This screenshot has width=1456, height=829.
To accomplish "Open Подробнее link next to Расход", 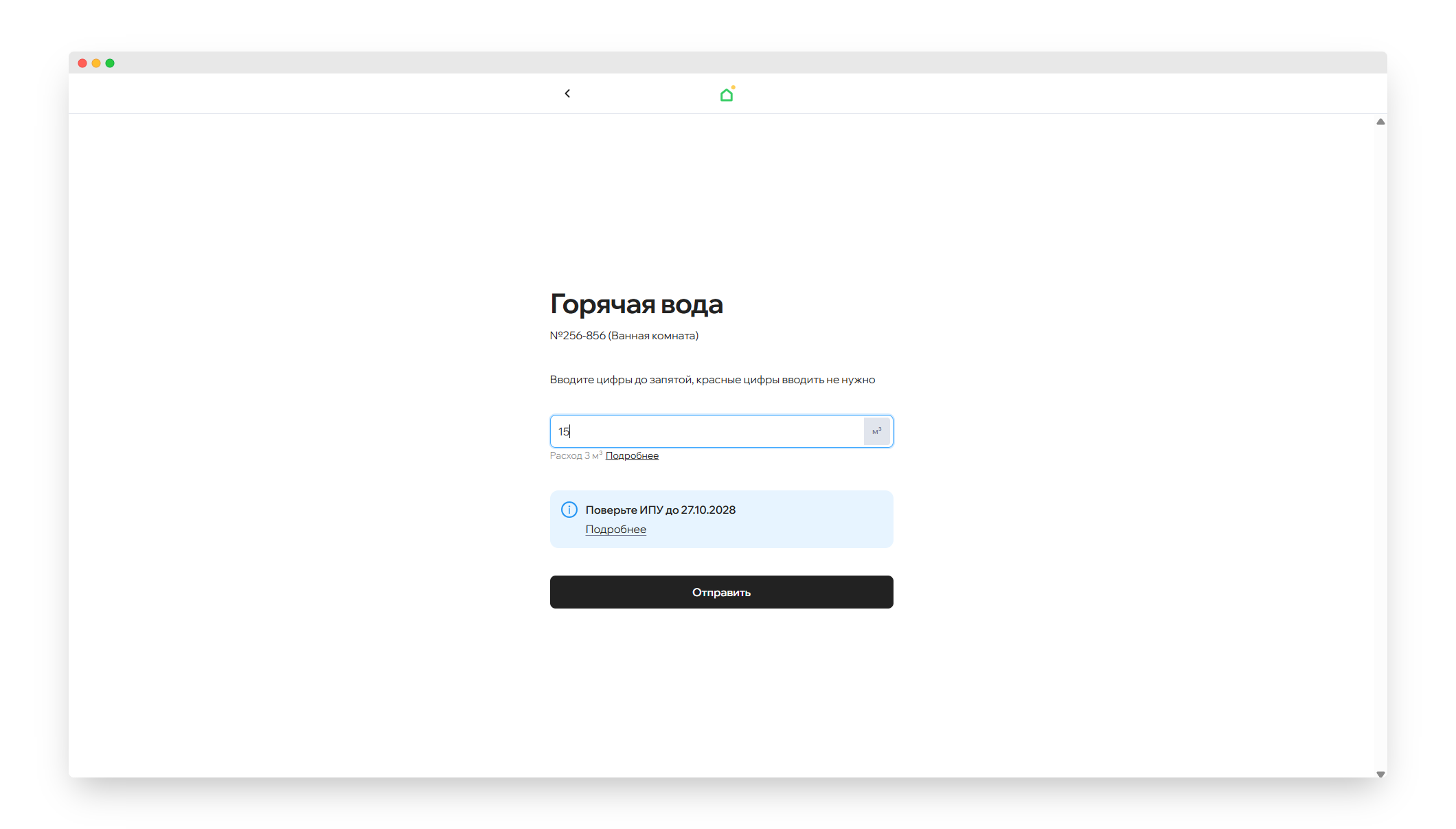I will coord(632,455).
